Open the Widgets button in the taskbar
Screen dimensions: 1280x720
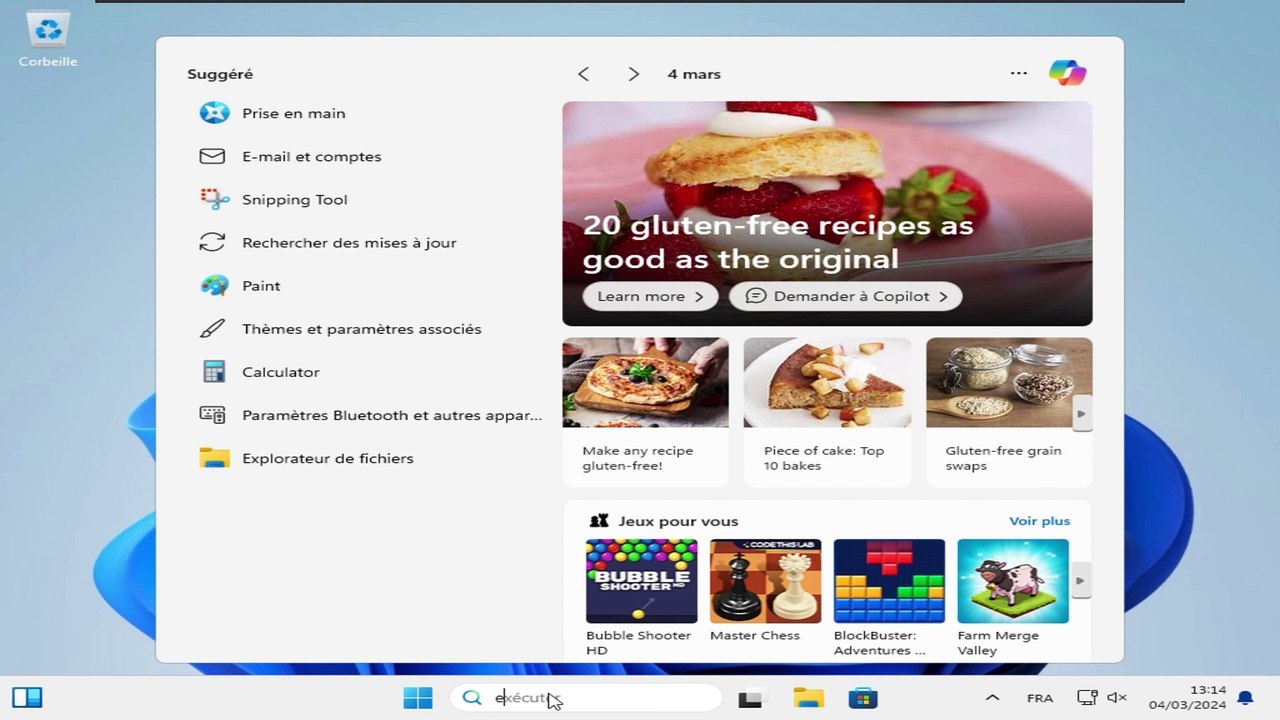[27, 697]
